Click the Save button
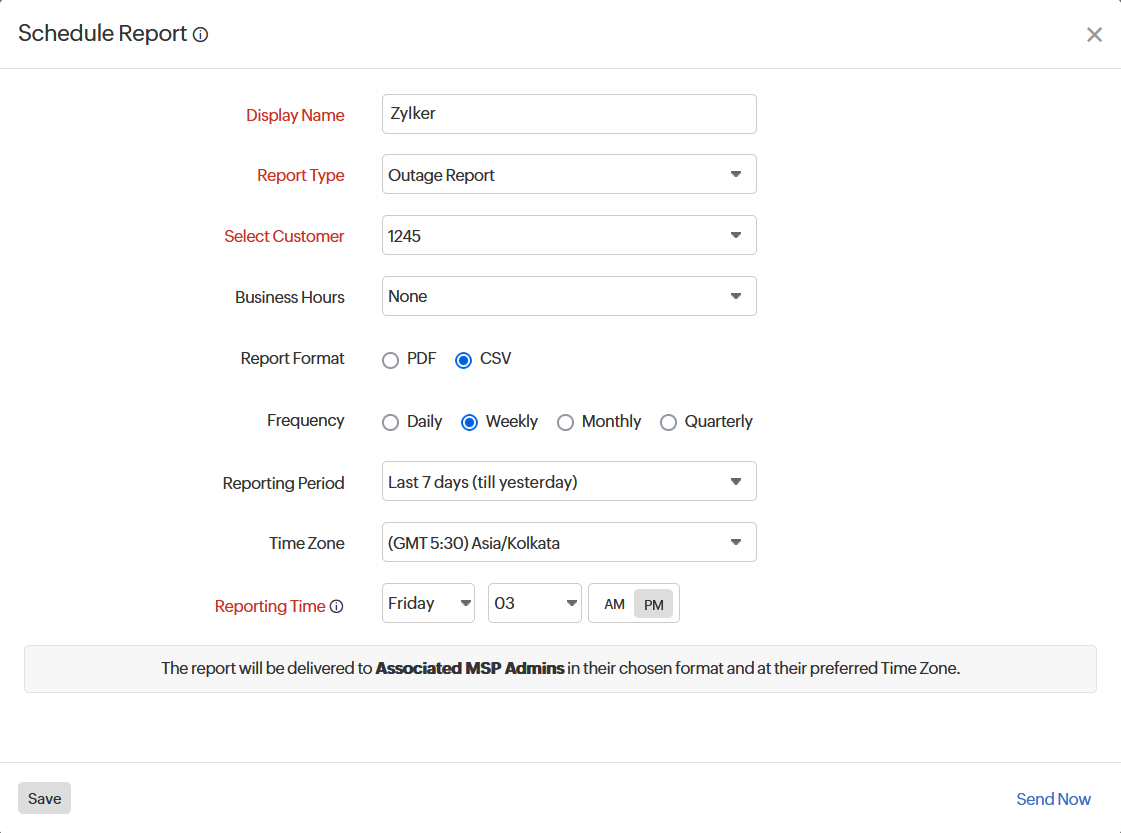The width and height of the screenshot is (1121, 833). point(44,798)
